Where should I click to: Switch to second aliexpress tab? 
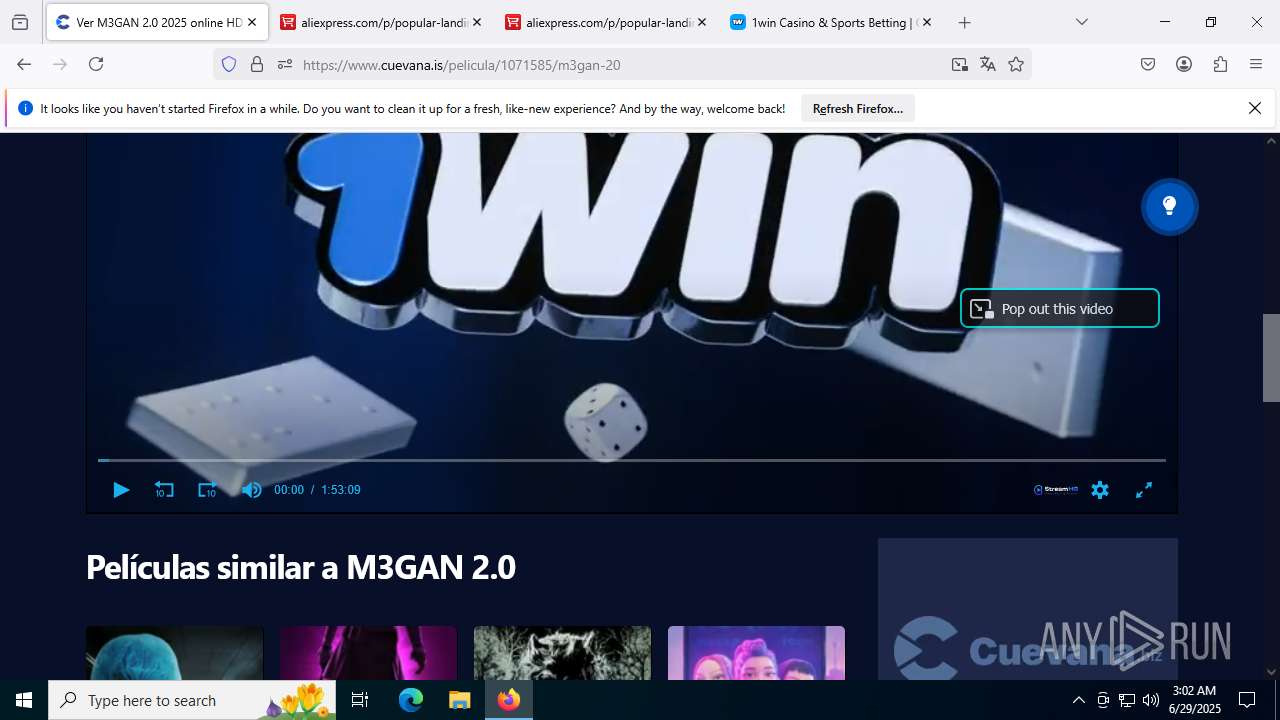pos(606,22)
